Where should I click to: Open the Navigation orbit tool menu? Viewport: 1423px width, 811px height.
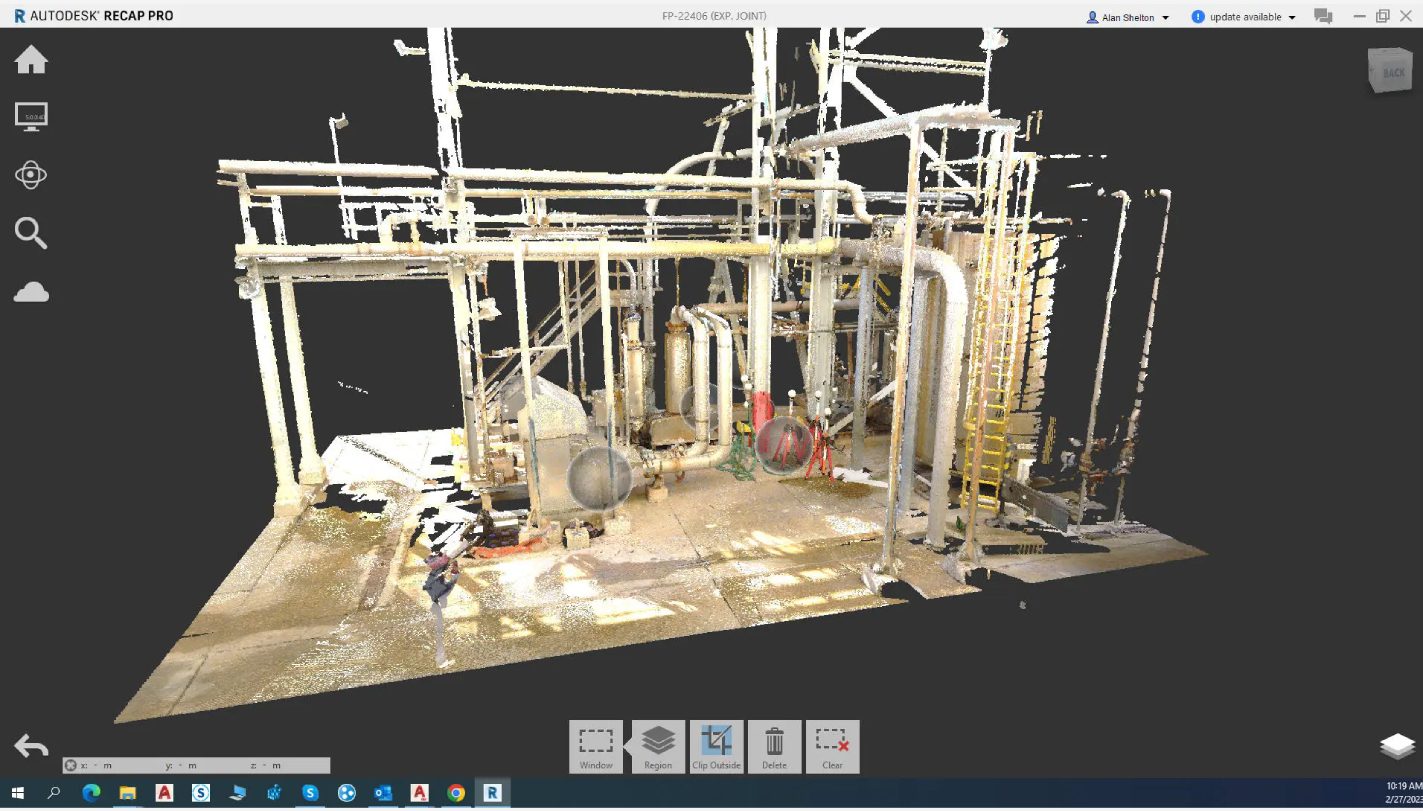[31, 175]
